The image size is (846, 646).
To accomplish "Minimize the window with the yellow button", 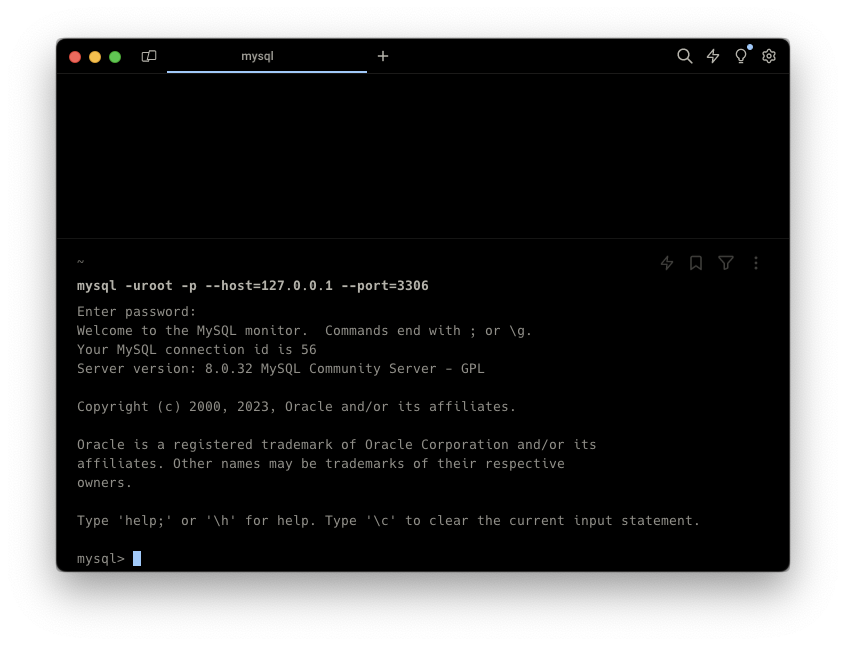I will coord(95,57).
